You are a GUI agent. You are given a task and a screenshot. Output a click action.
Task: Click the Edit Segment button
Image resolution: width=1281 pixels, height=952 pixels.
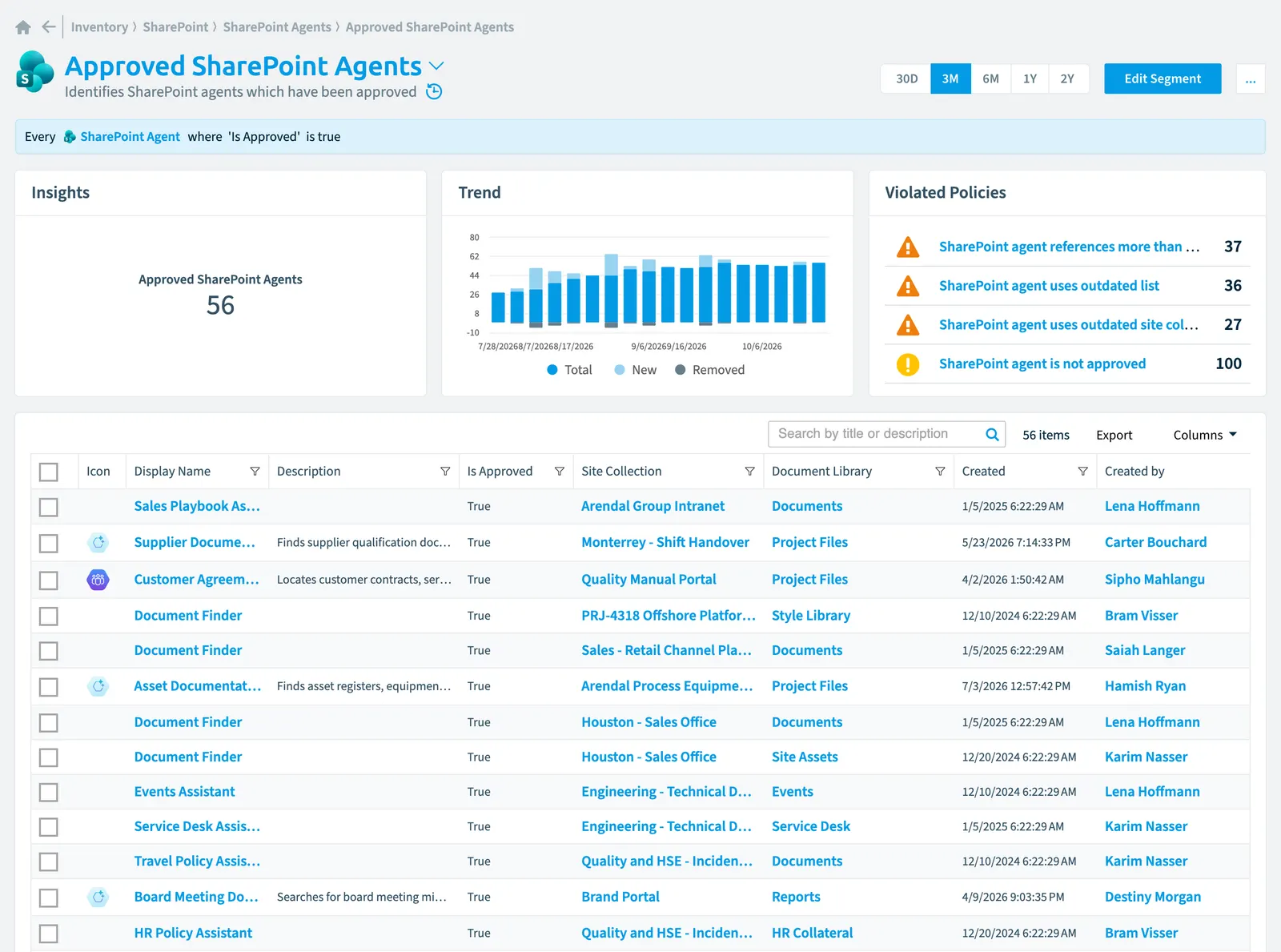point(1163,78)
